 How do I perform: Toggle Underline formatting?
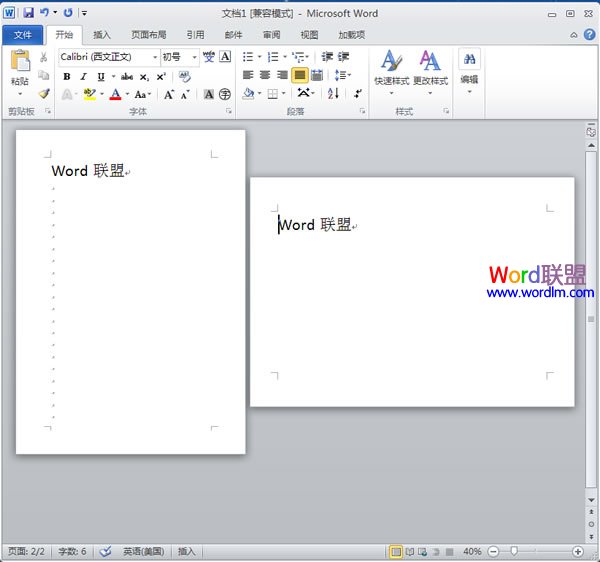pos(101,77)
